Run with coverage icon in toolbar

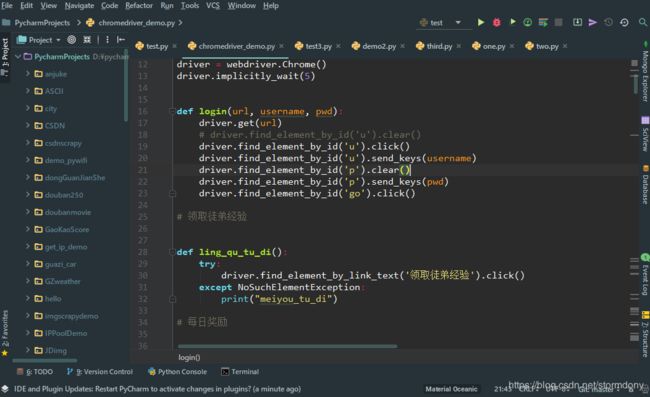[x=512, y=22]
